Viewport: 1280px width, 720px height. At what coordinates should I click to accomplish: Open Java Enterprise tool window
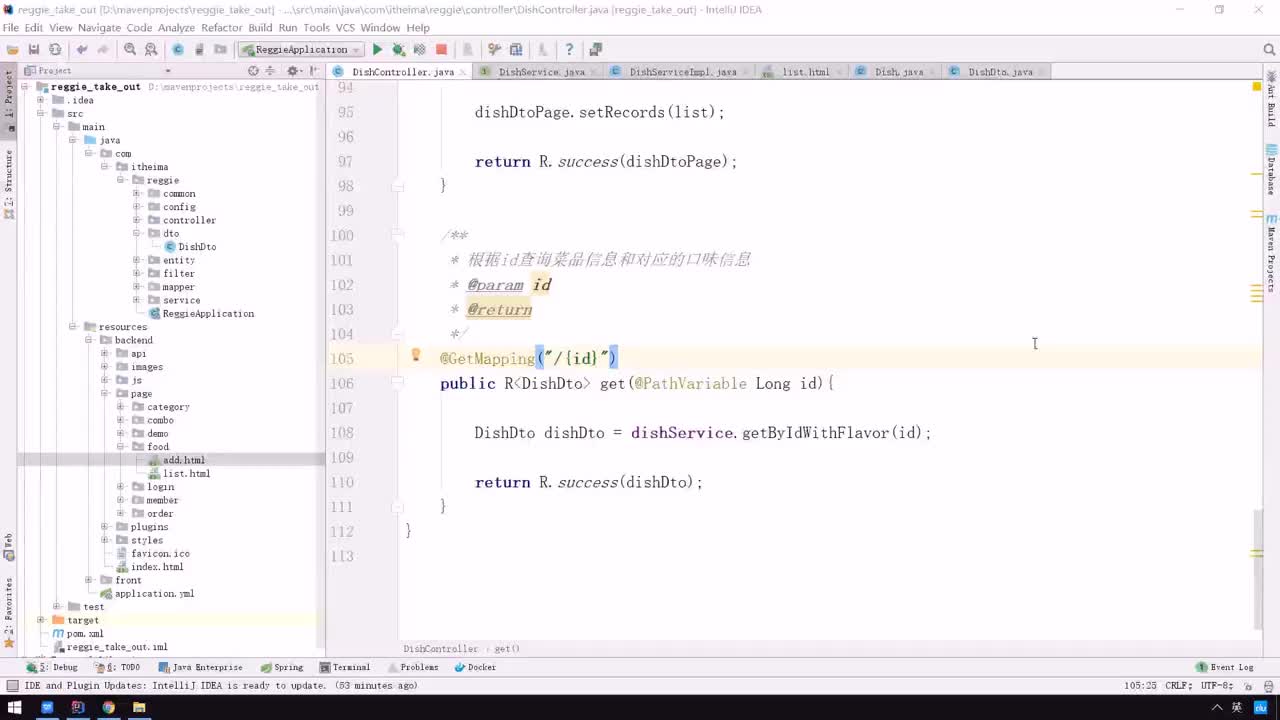tap(200, 667)
